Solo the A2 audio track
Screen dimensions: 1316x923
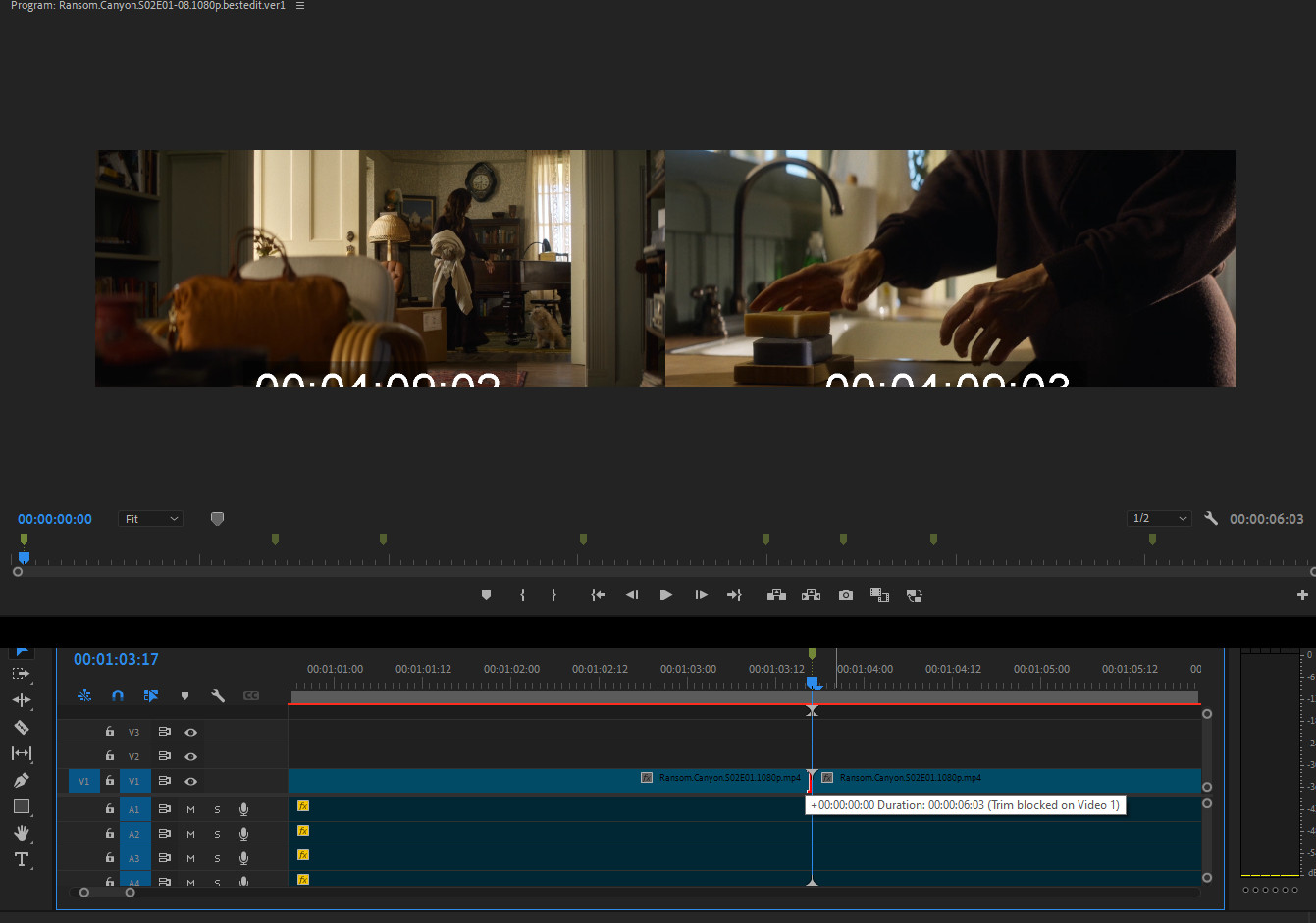(x=217, y=834)
